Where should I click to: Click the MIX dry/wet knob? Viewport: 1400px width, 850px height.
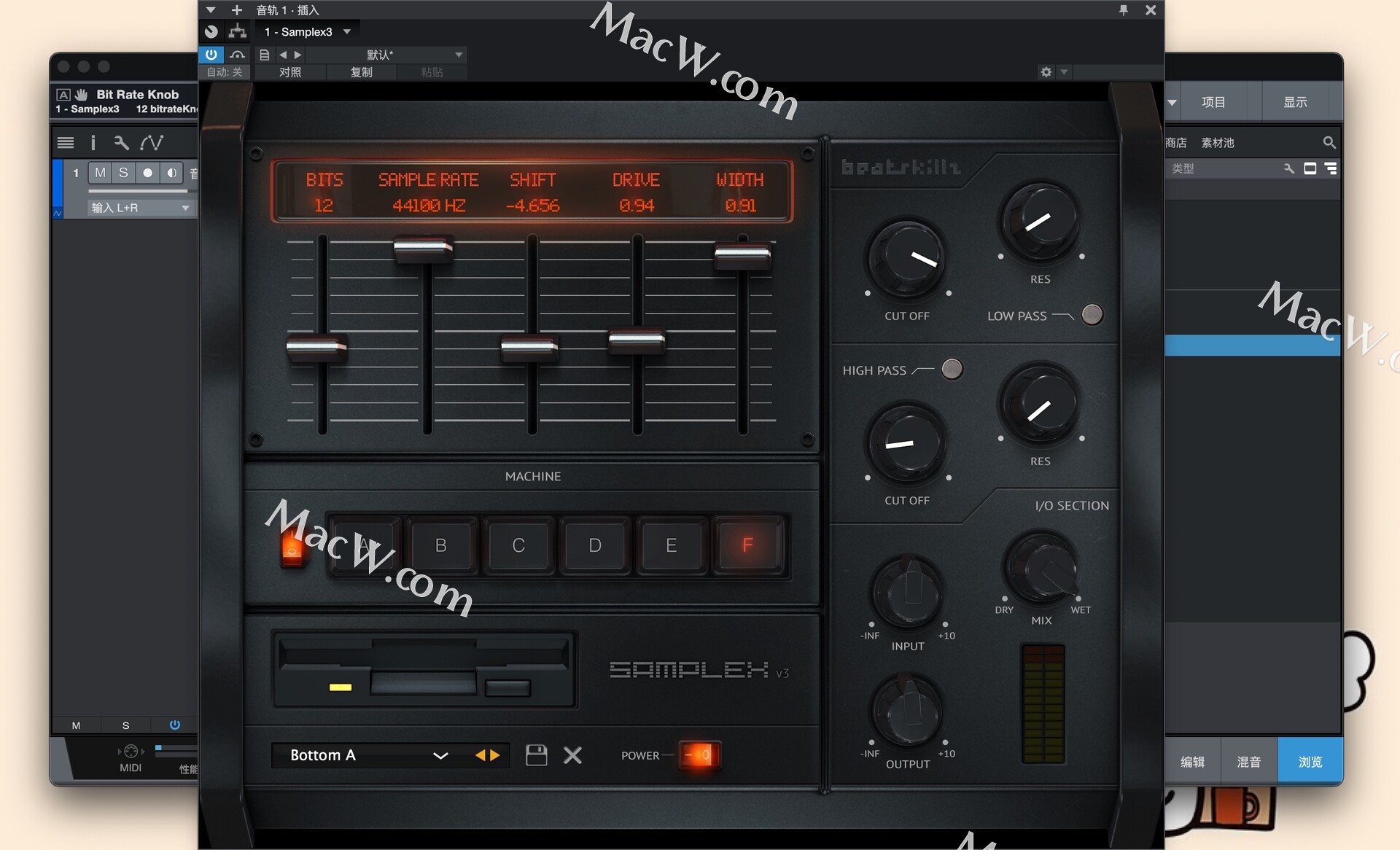1041,569
